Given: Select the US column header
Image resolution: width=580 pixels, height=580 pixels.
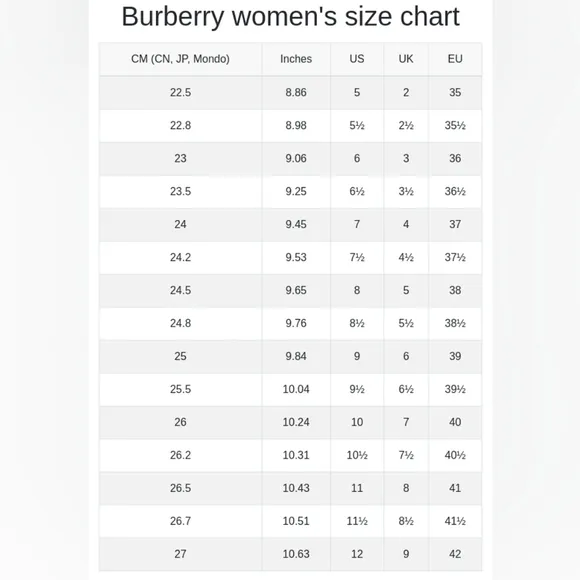Looking at the screenshot, I should (x=357, y=59).
